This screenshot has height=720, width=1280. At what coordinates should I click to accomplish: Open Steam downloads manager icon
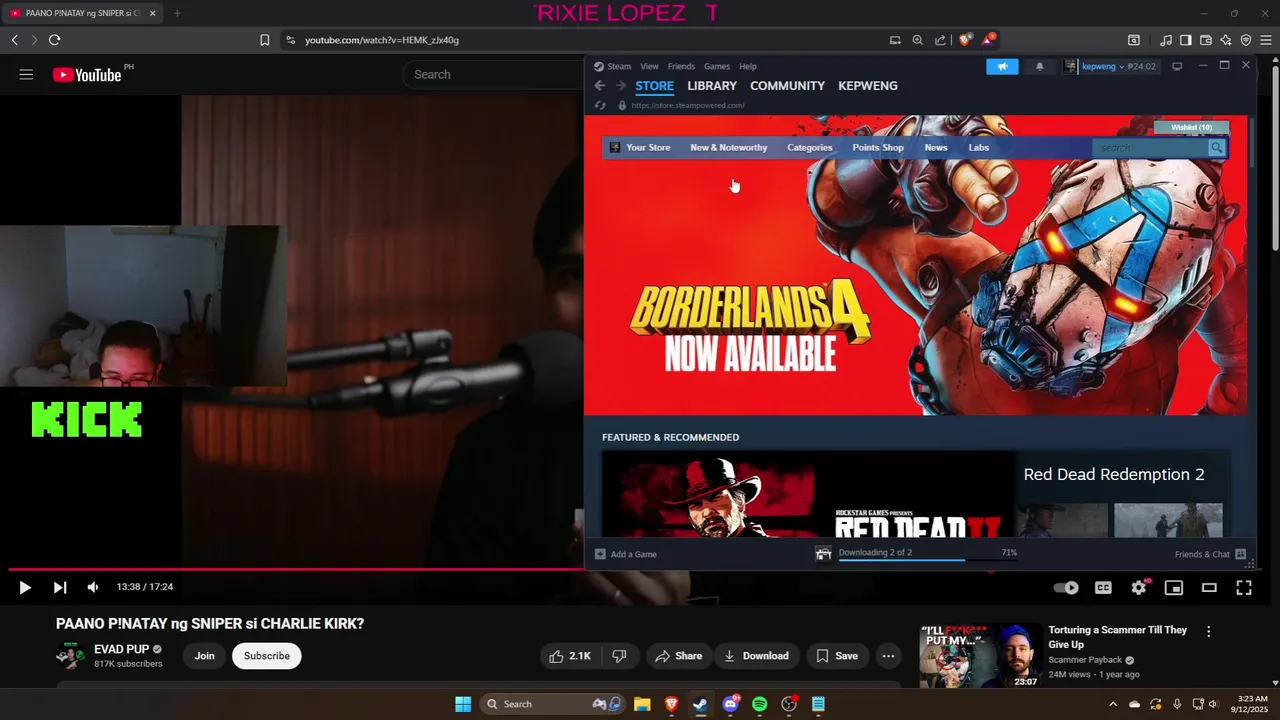point(823,554)
